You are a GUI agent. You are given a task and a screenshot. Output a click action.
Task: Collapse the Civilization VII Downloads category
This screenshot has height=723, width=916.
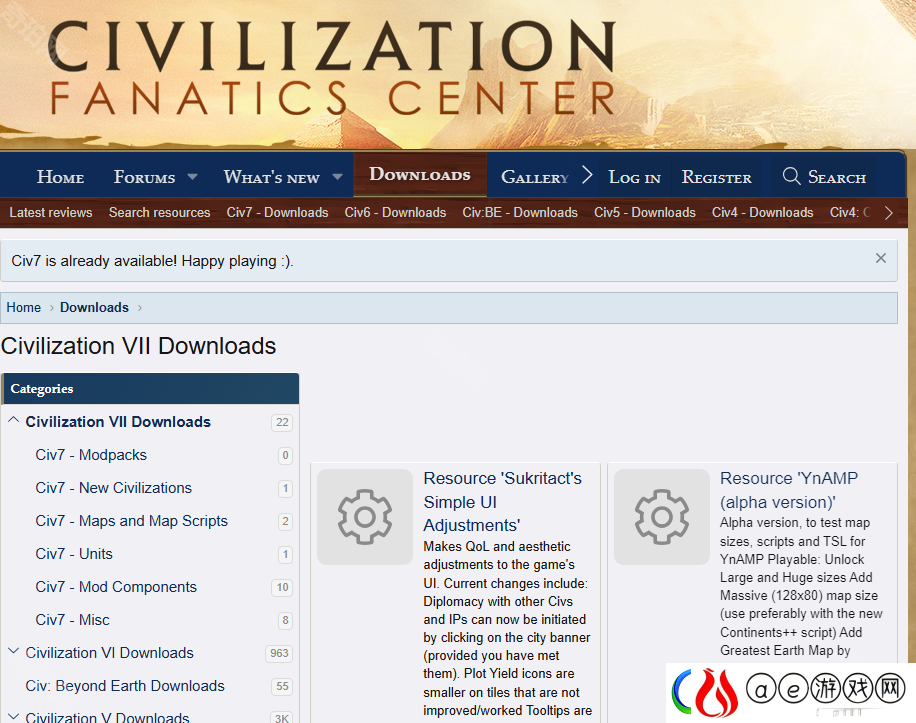pos(13,420)
